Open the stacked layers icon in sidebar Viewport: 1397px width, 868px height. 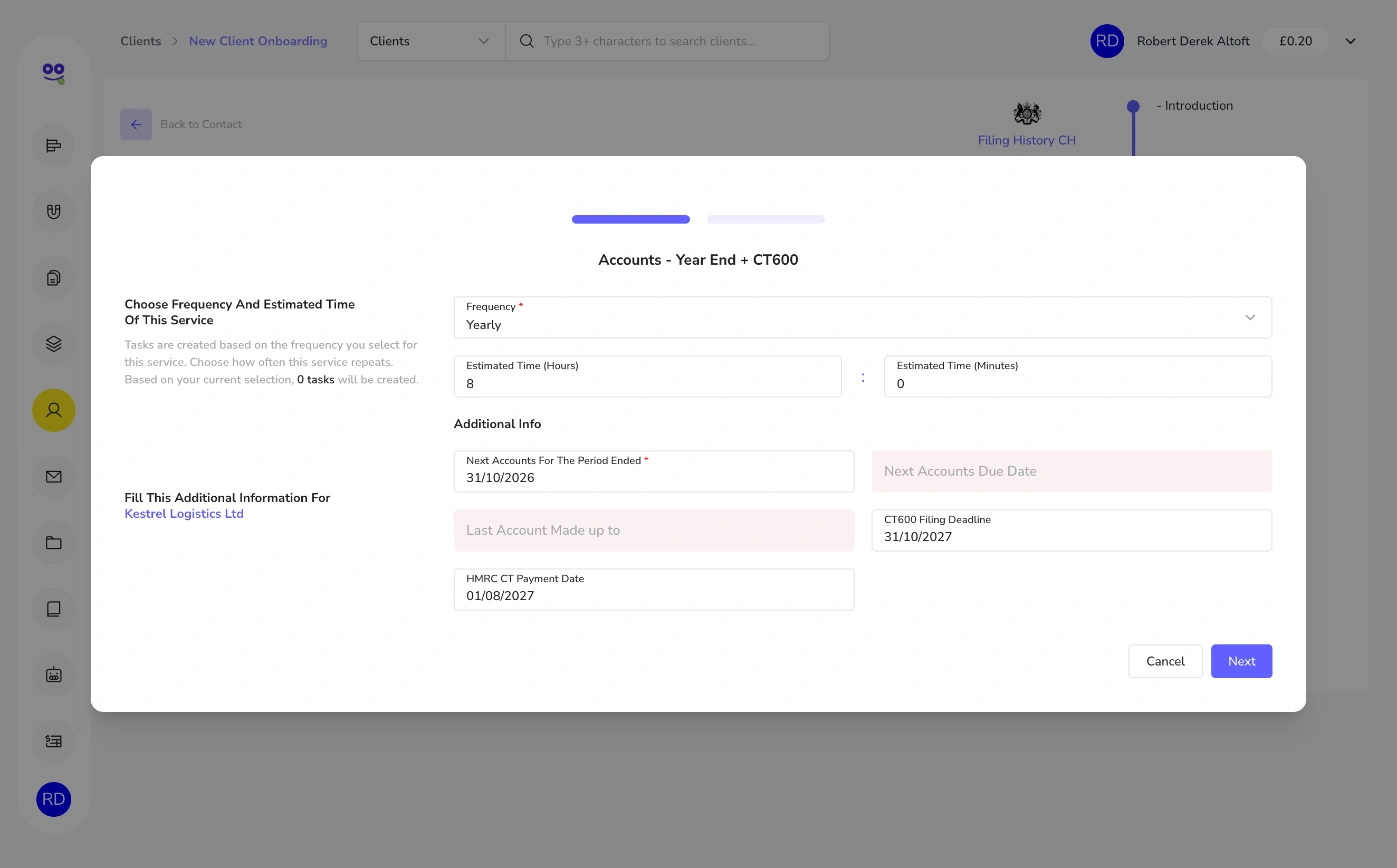click(x=54, y=344)
